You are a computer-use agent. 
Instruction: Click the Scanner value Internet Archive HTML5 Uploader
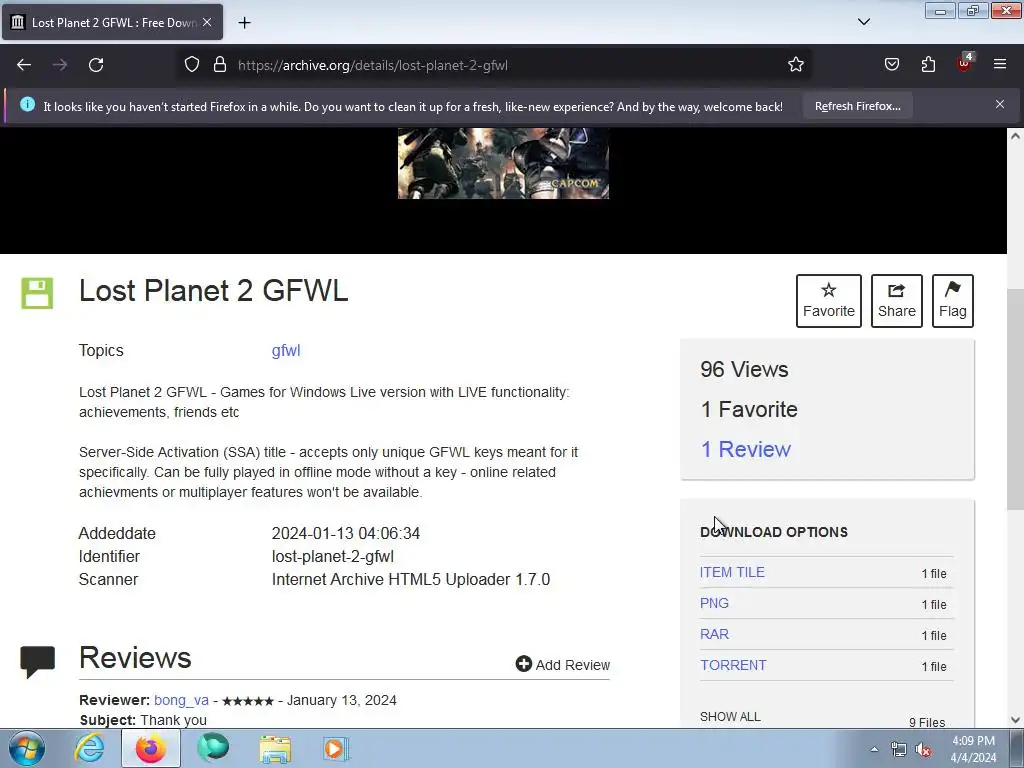(x=411, y=579)
